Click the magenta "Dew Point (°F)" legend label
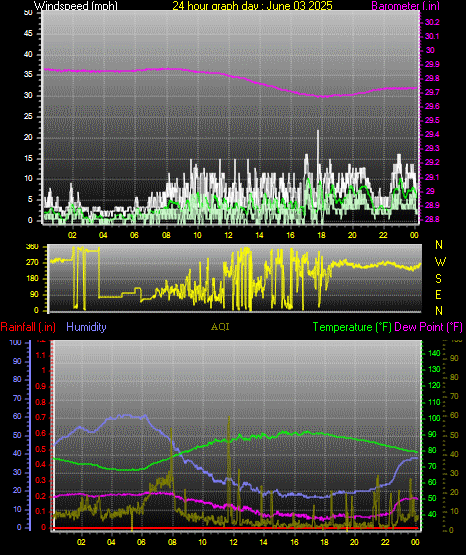 (x=428, y=327)
